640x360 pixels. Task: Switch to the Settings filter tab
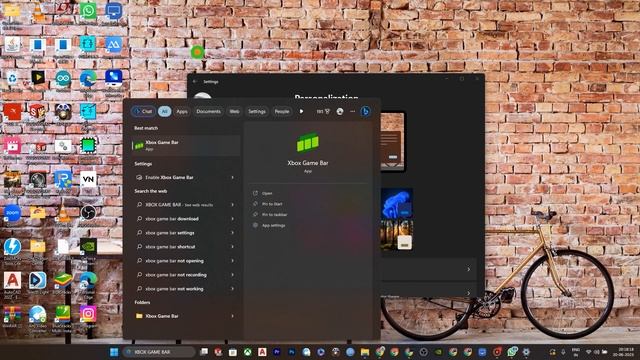257,111
